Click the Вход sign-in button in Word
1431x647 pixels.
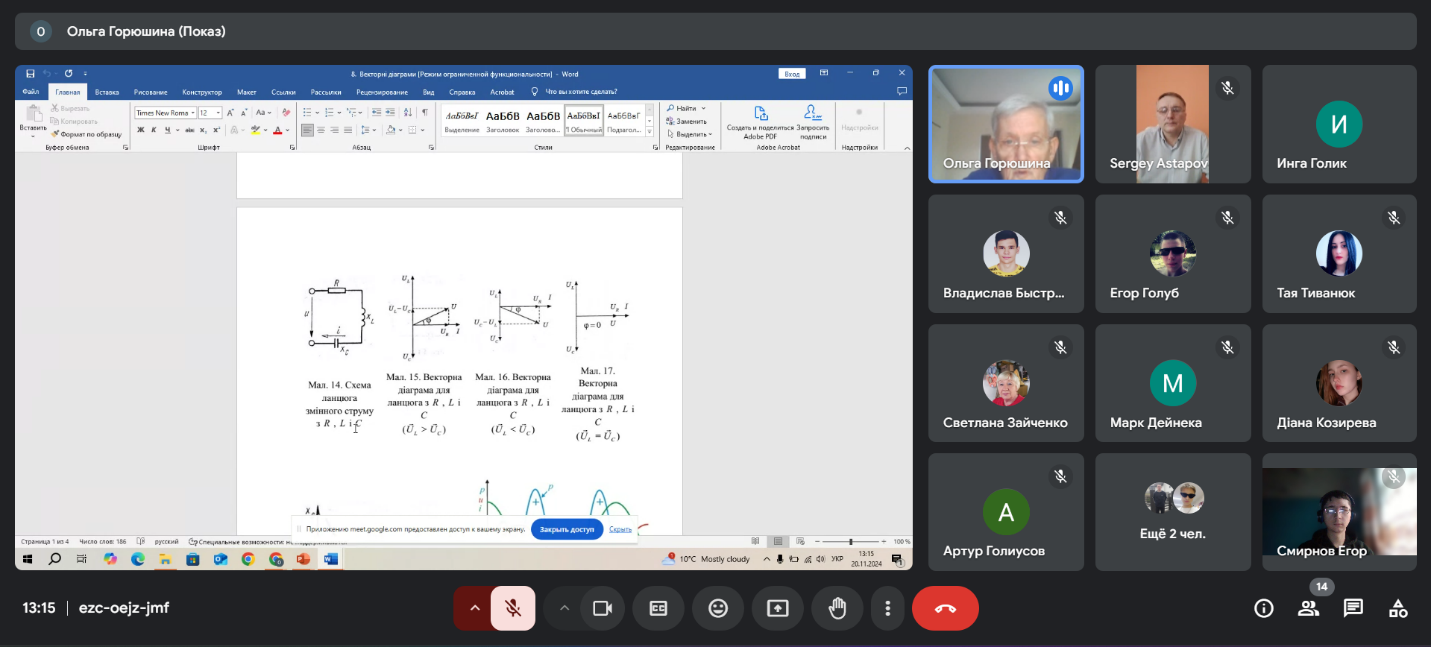(792, 74)
